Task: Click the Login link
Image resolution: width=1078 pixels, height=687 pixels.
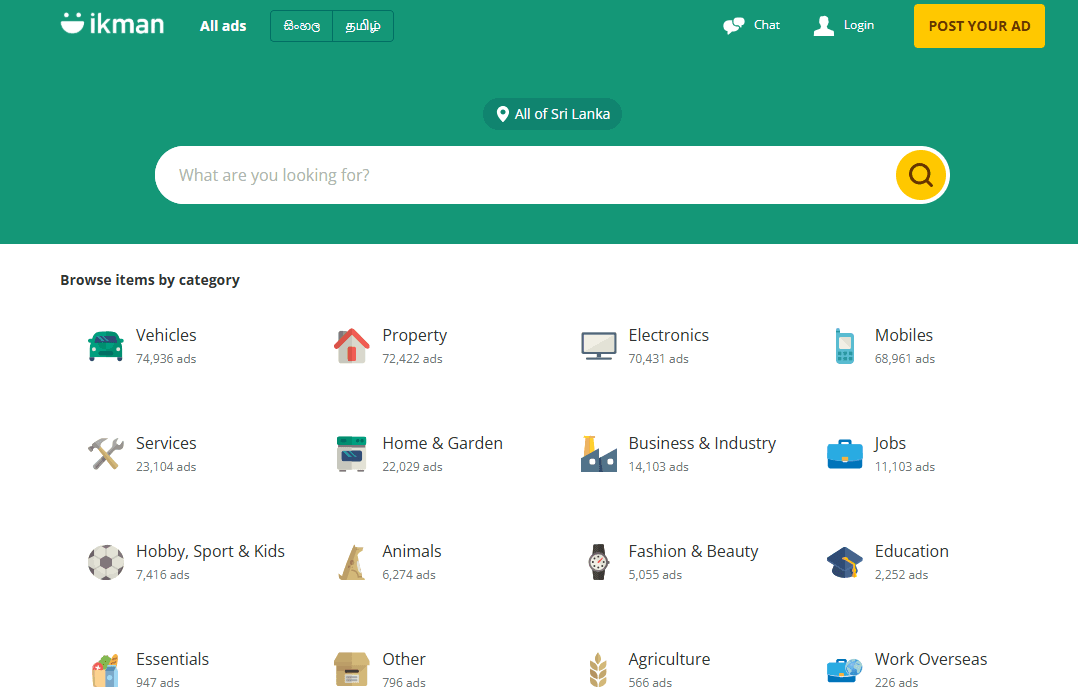Action: [x=845, y=25]
